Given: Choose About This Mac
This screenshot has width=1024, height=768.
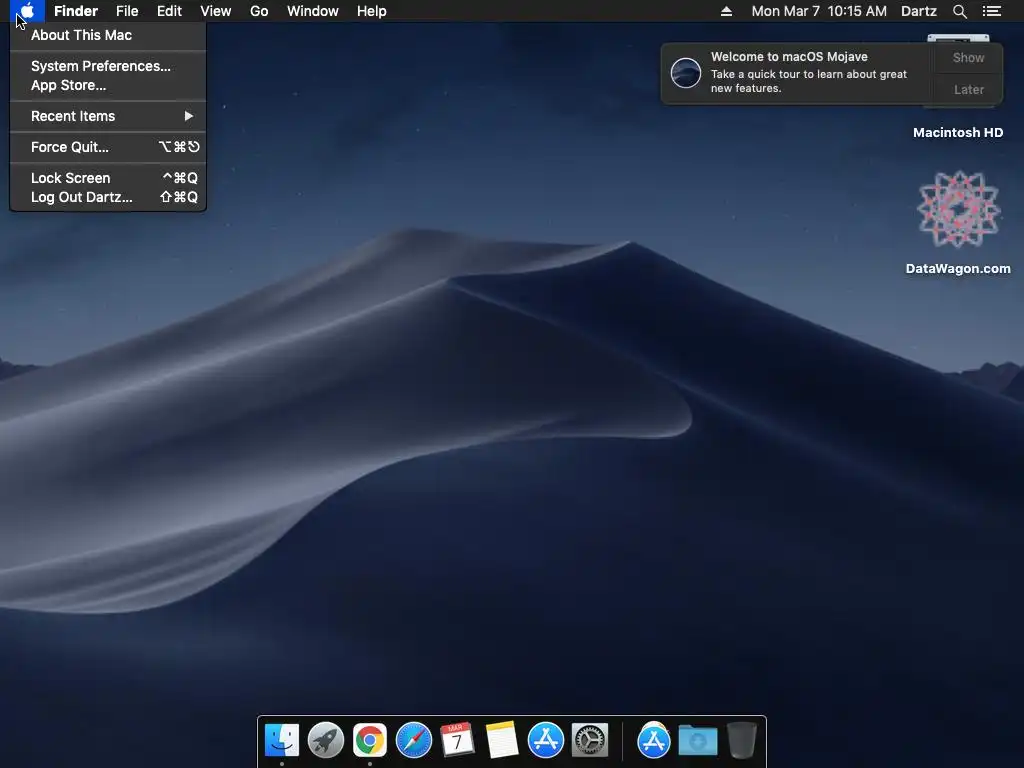Looking at the screenshot, I should [108, 35].
